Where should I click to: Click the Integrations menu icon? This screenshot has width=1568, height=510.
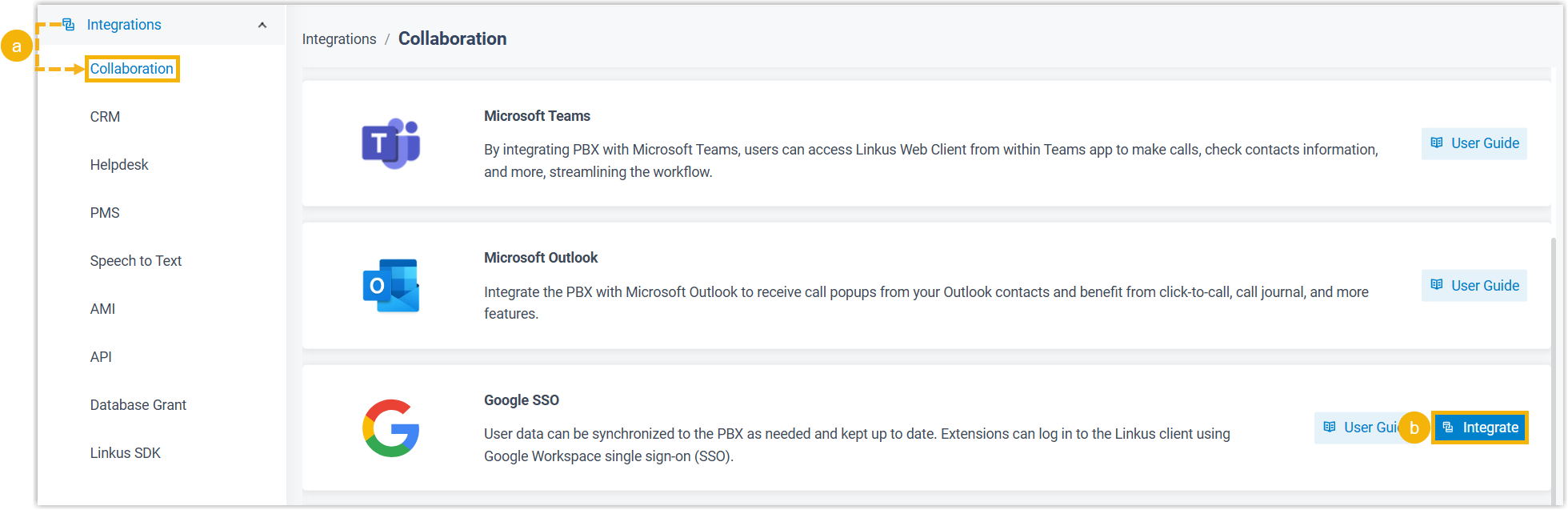tap(69, 25)
